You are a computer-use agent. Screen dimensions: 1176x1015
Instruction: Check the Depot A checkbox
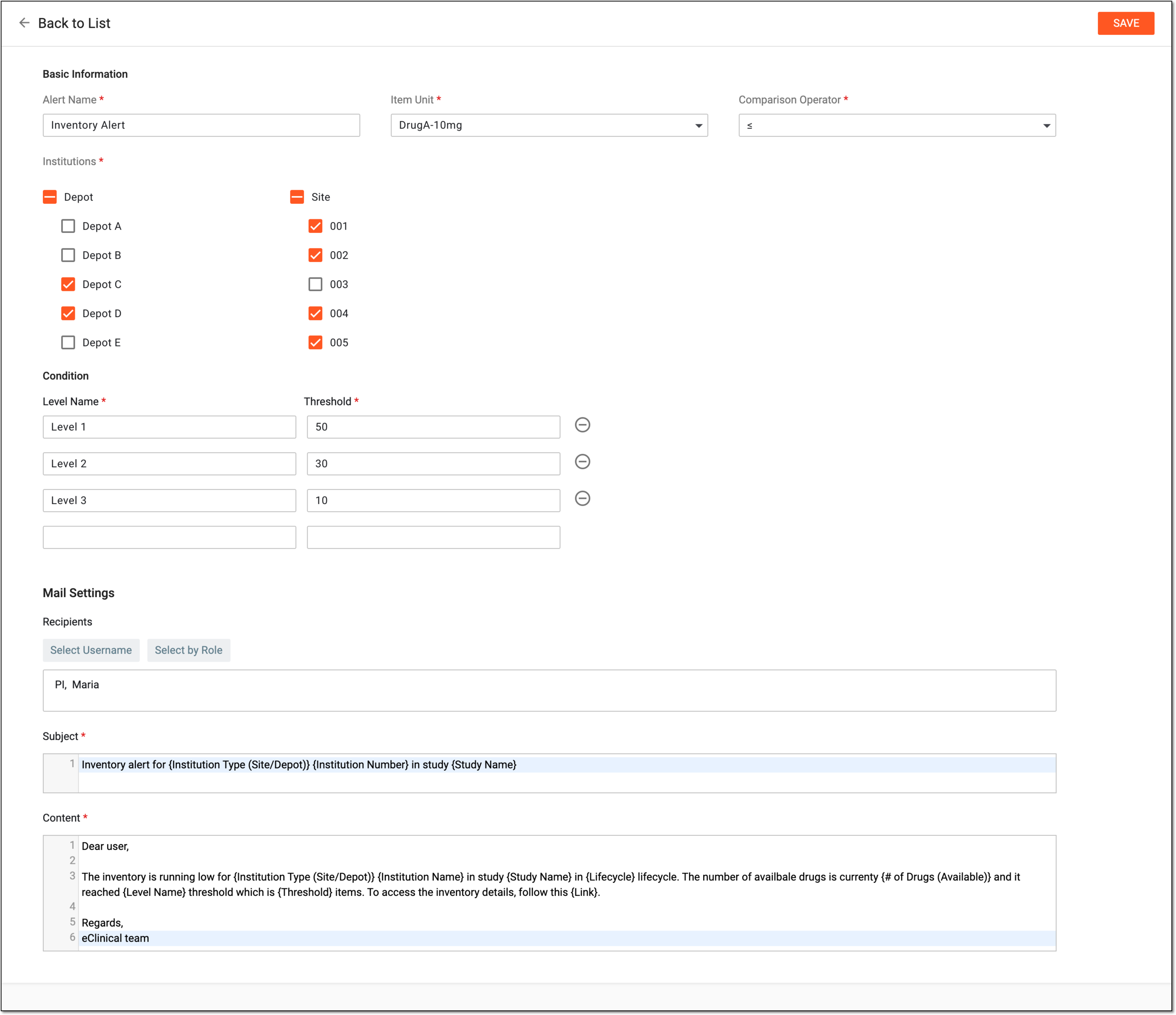(x=68, y=226)
